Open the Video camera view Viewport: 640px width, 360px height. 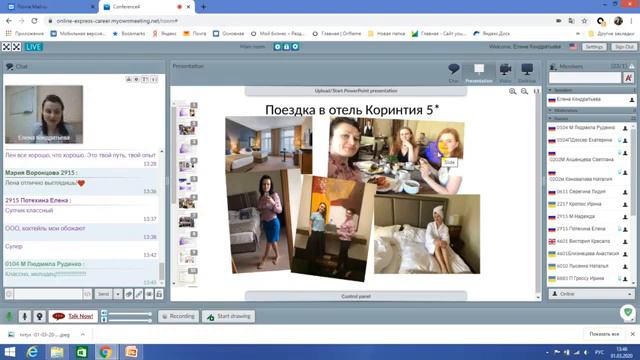505,73
